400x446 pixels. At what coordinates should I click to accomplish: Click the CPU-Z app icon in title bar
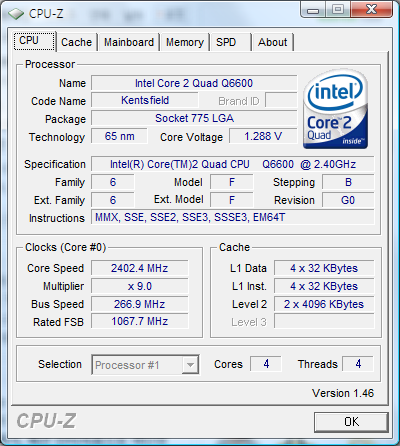16,14
